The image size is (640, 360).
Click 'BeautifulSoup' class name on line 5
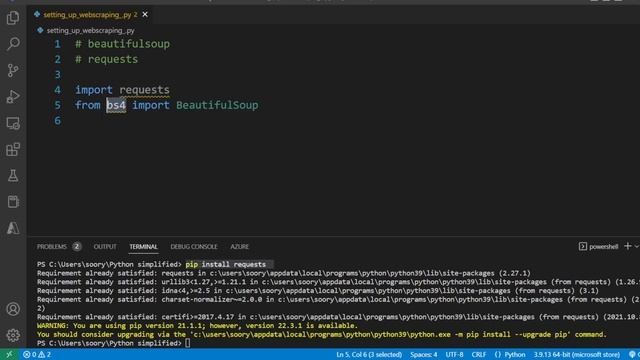pyautogui.click(x=217, y=105)
